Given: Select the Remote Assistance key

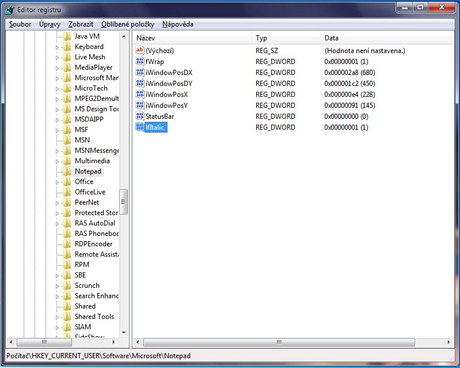Looking at the screenshot, I should (x=96, y=254).
